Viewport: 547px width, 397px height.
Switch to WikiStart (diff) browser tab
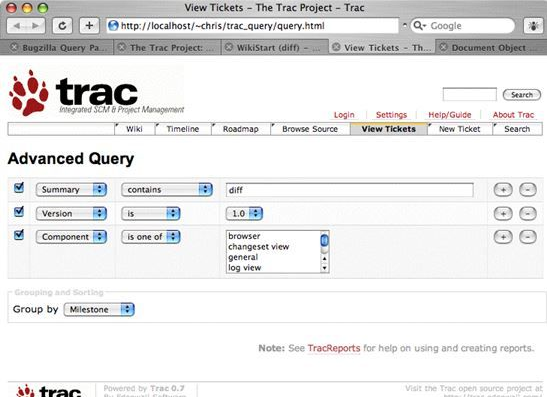[x=275, y=47]
